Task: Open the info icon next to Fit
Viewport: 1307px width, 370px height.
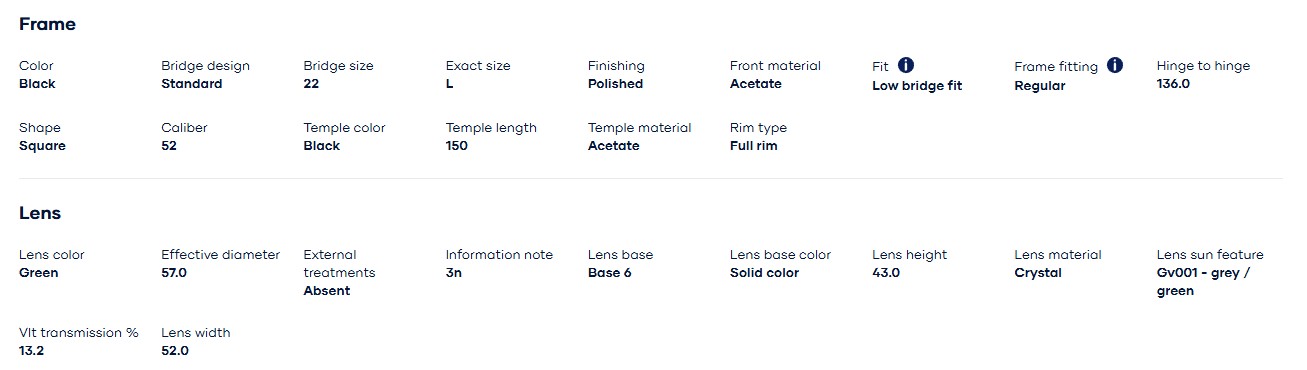Action: (x=906, y=65)
